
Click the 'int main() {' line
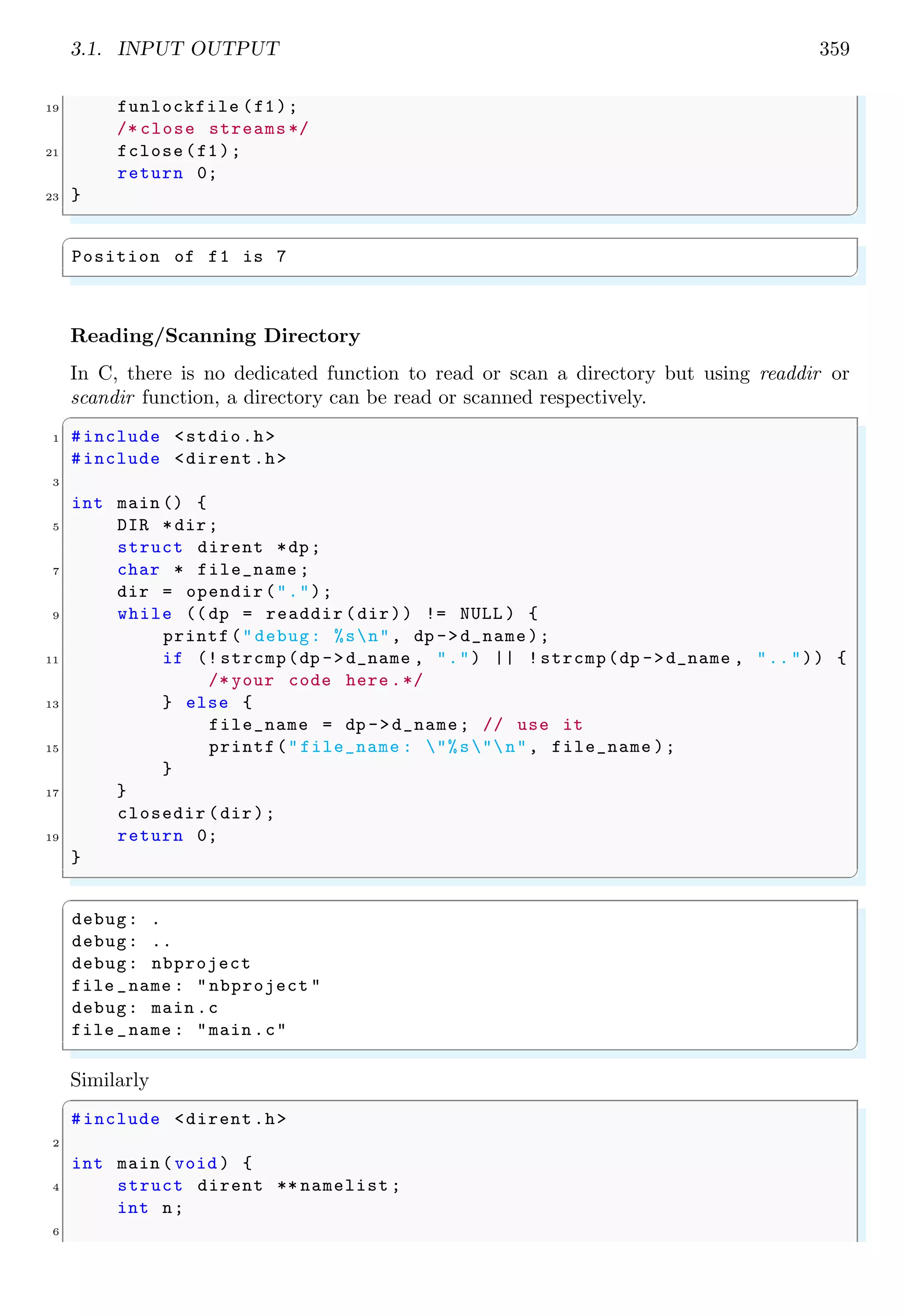click(139, 503)
